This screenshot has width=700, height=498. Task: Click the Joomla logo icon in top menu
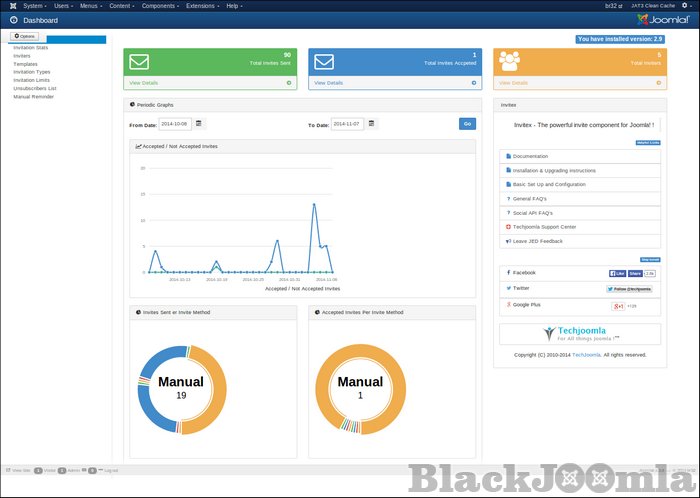click(10, 5)
